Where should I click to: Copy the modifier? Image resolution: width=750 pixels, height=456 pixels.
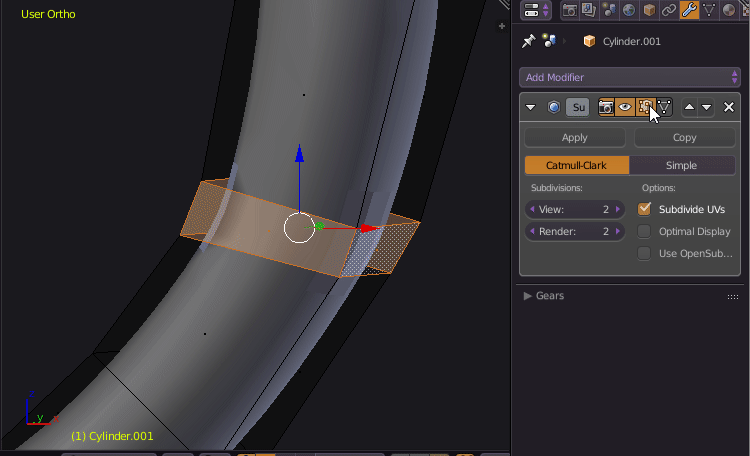(684, 138)
